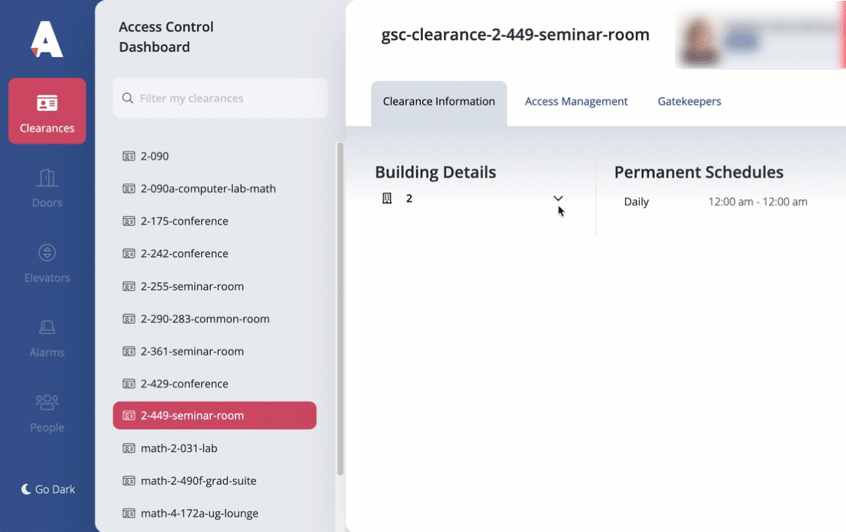This screenshot has height=532, width=846.
Task: Open the Doors section icon
Action: coord(47,178)
